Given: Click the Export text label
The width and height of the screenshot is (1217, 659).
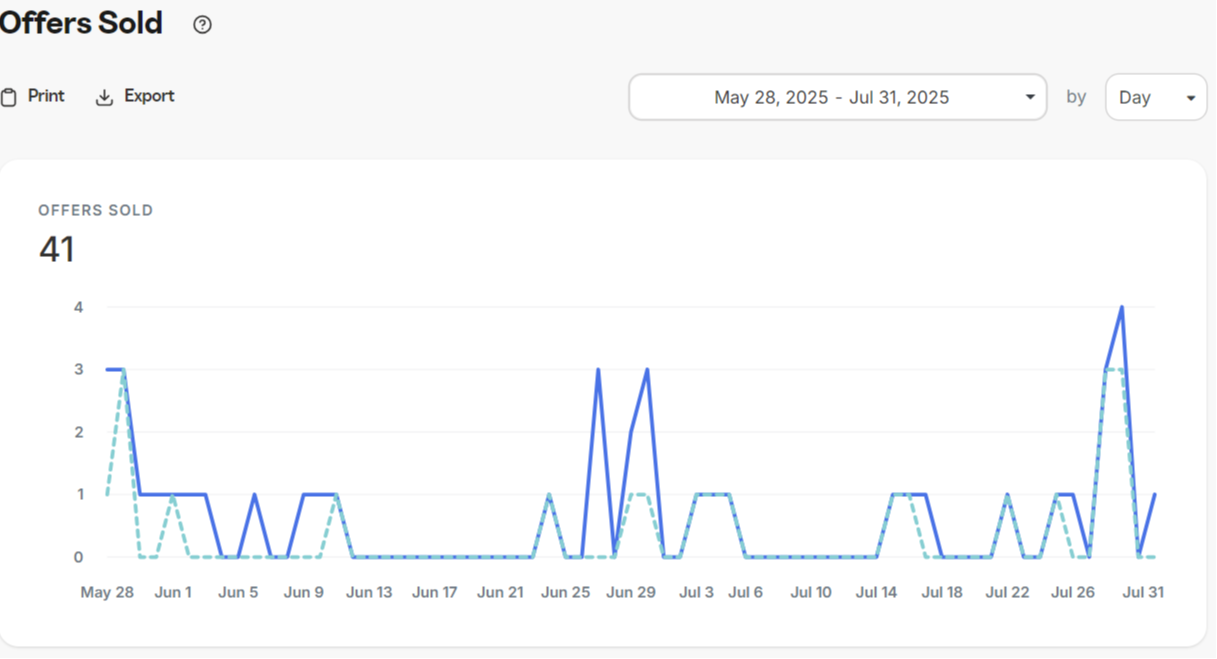Looking at the screenshot, I should [149, 96].
